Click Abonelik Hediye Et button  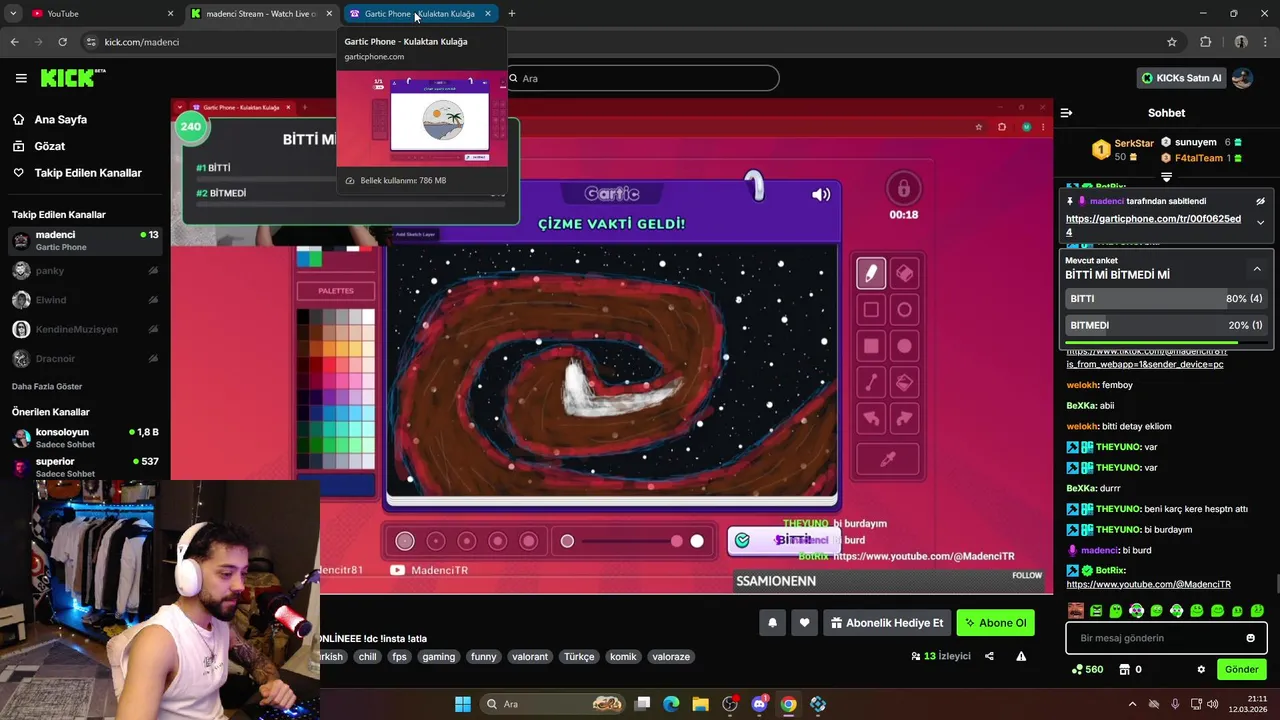[887, 623]
